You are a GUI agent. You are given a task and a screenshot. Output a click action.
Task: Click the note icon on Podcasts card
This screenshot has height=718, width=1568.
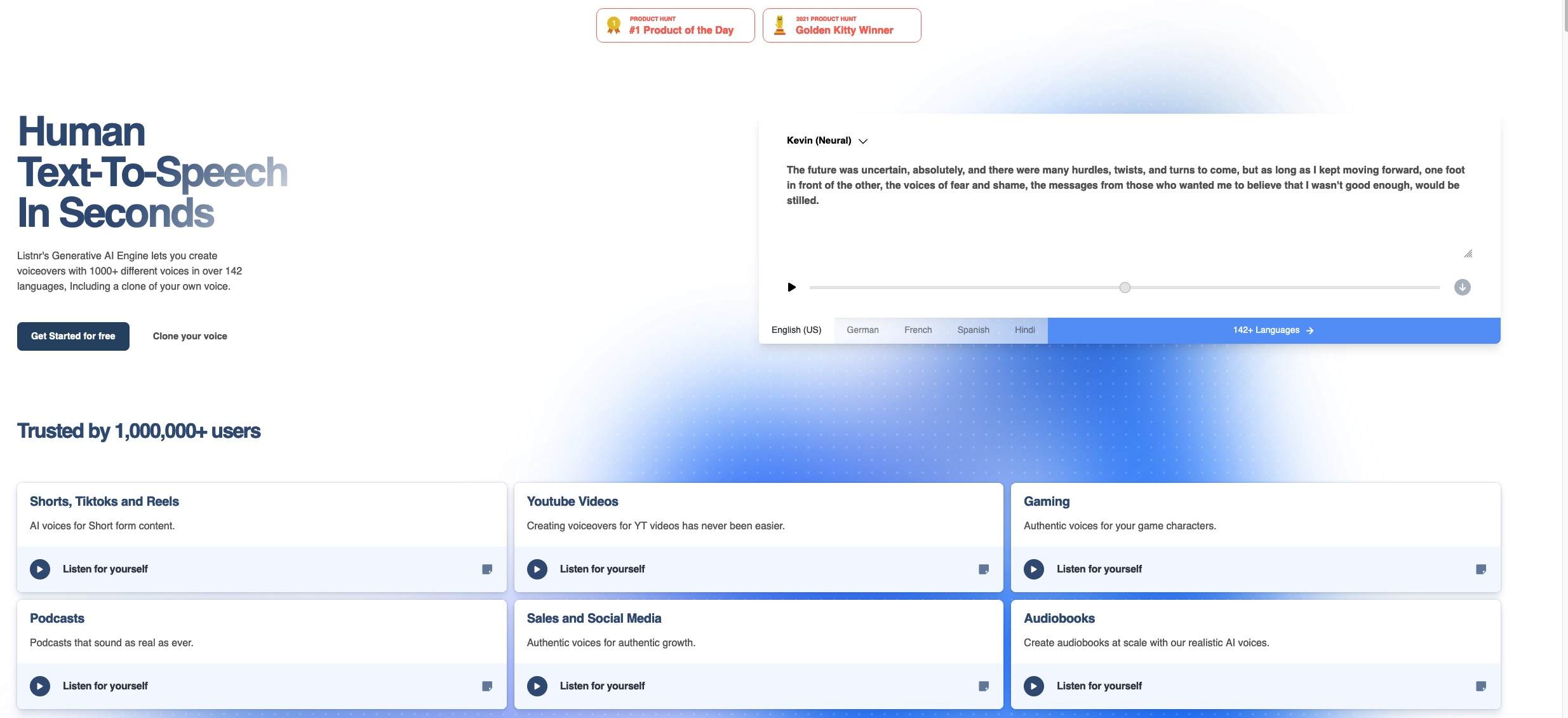(487, 686)
